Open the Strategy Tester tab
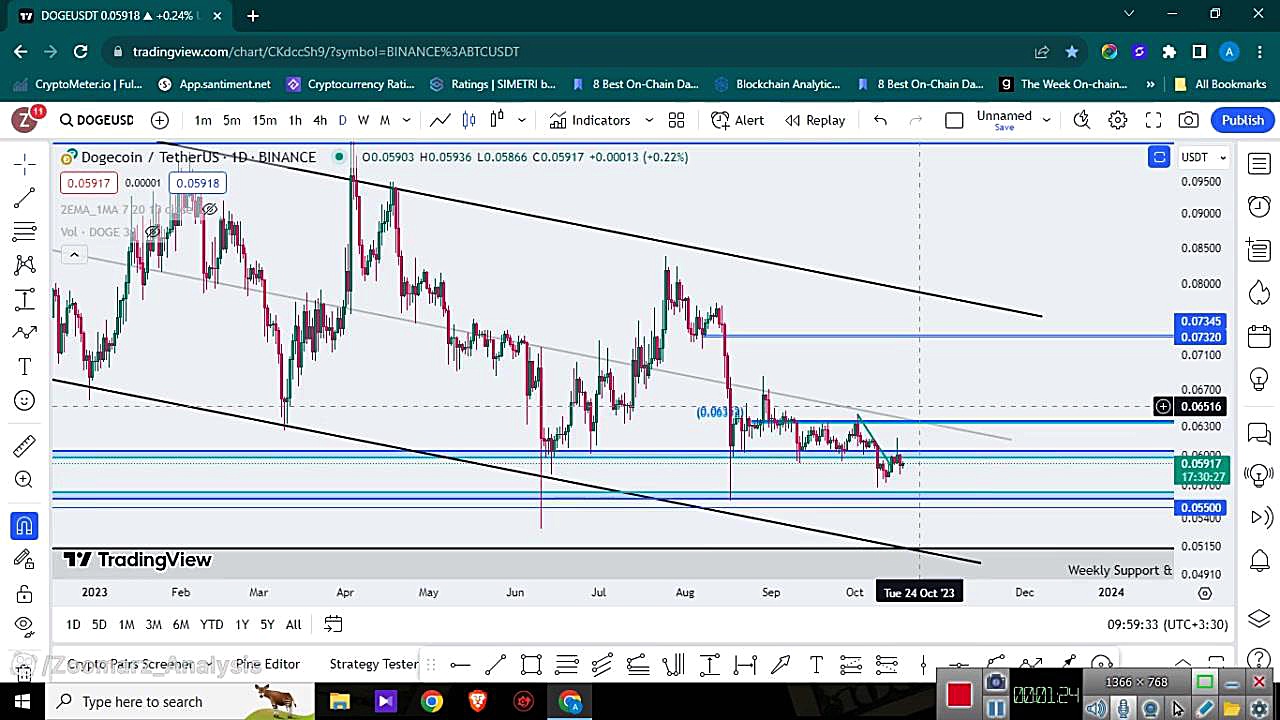The height and width of the screenshot is (720, 1280). click(x=374, y=664)
